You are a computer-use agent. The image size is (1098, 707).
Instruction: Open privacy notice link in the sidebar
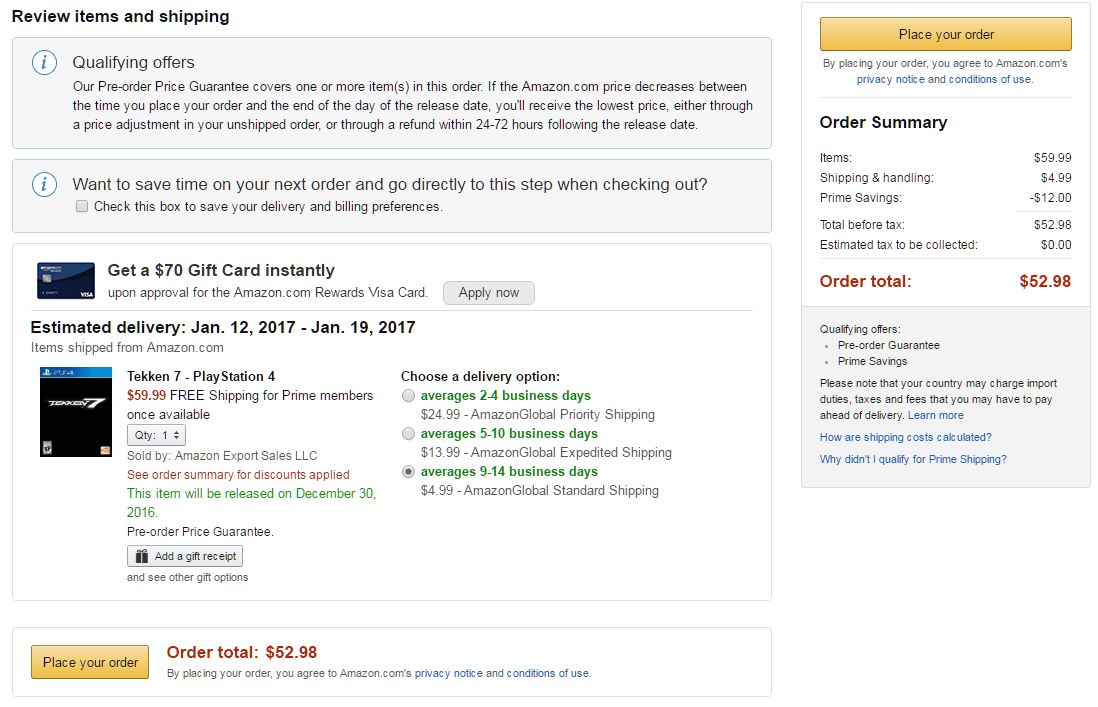[890, 80]
